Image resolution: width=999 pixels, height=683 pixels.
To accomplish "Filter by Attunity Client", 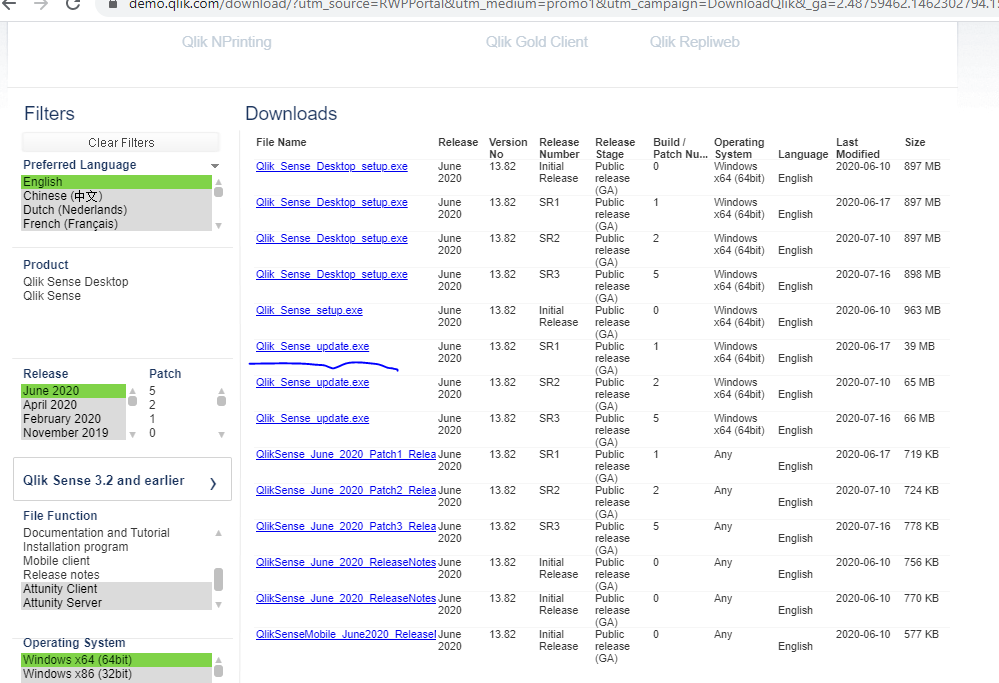I will (117, 589).
